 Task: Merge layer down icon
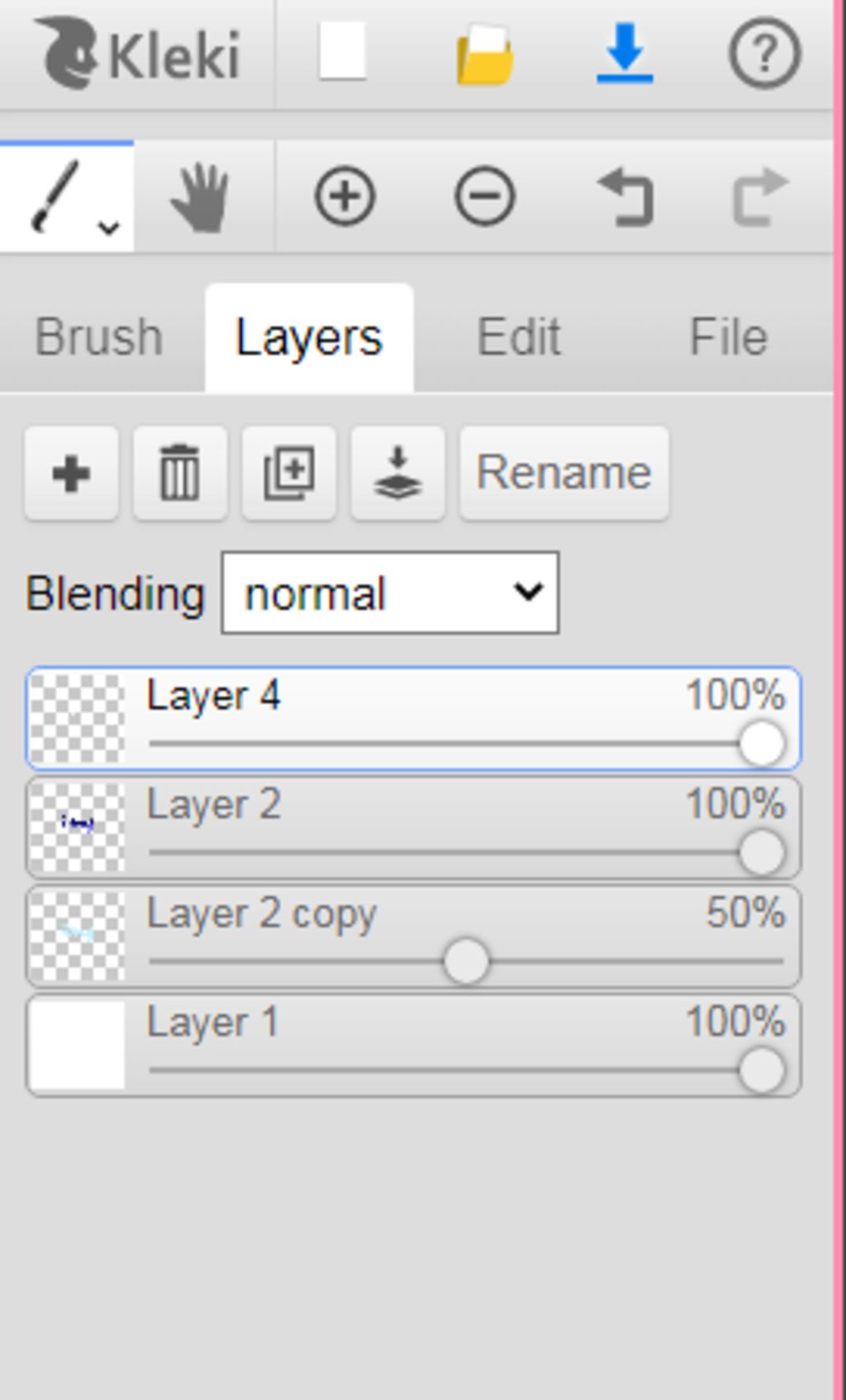point(397,474)
